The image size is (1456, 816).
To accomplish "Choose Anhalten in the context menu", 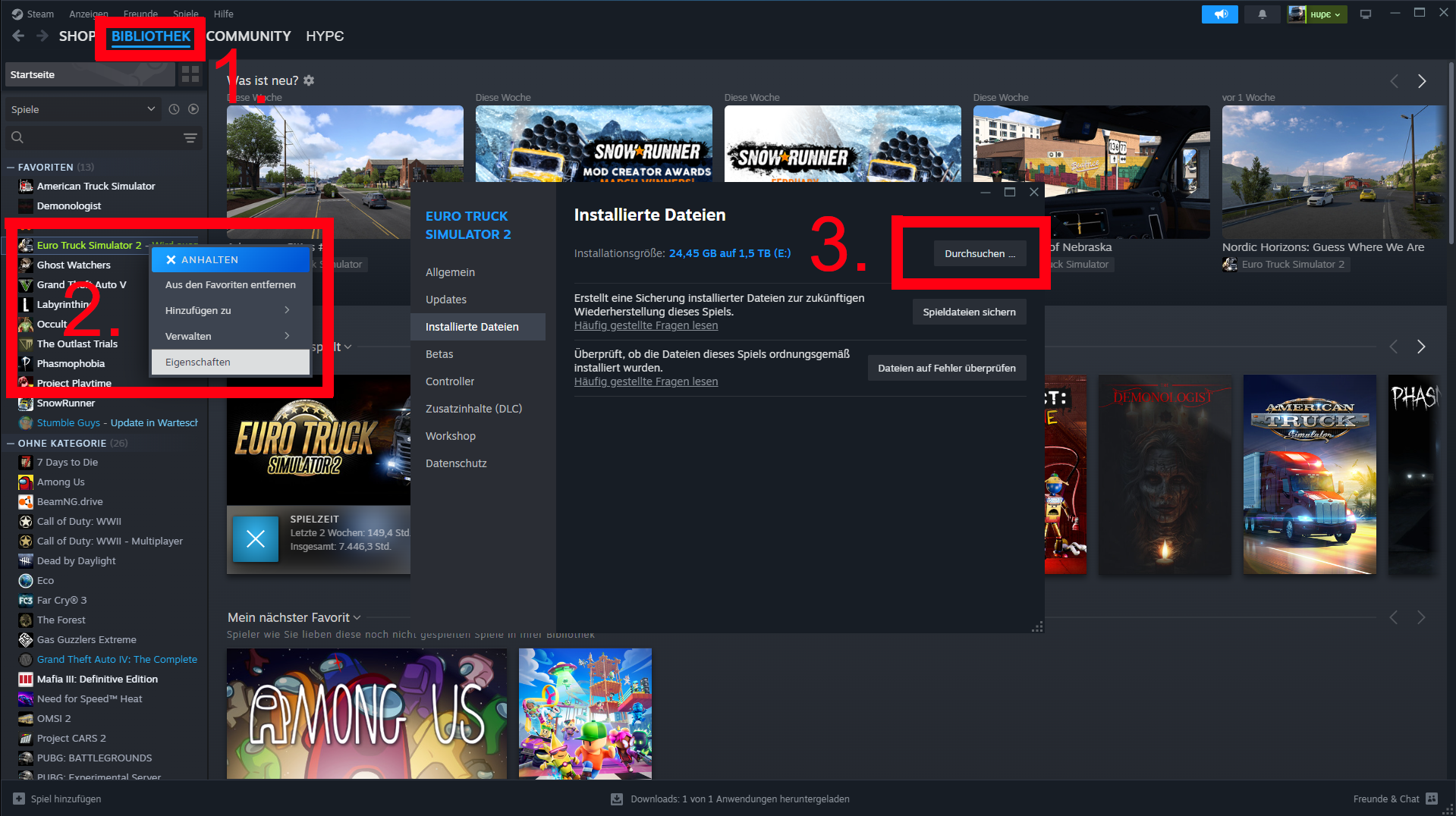I will coord(231,259).
